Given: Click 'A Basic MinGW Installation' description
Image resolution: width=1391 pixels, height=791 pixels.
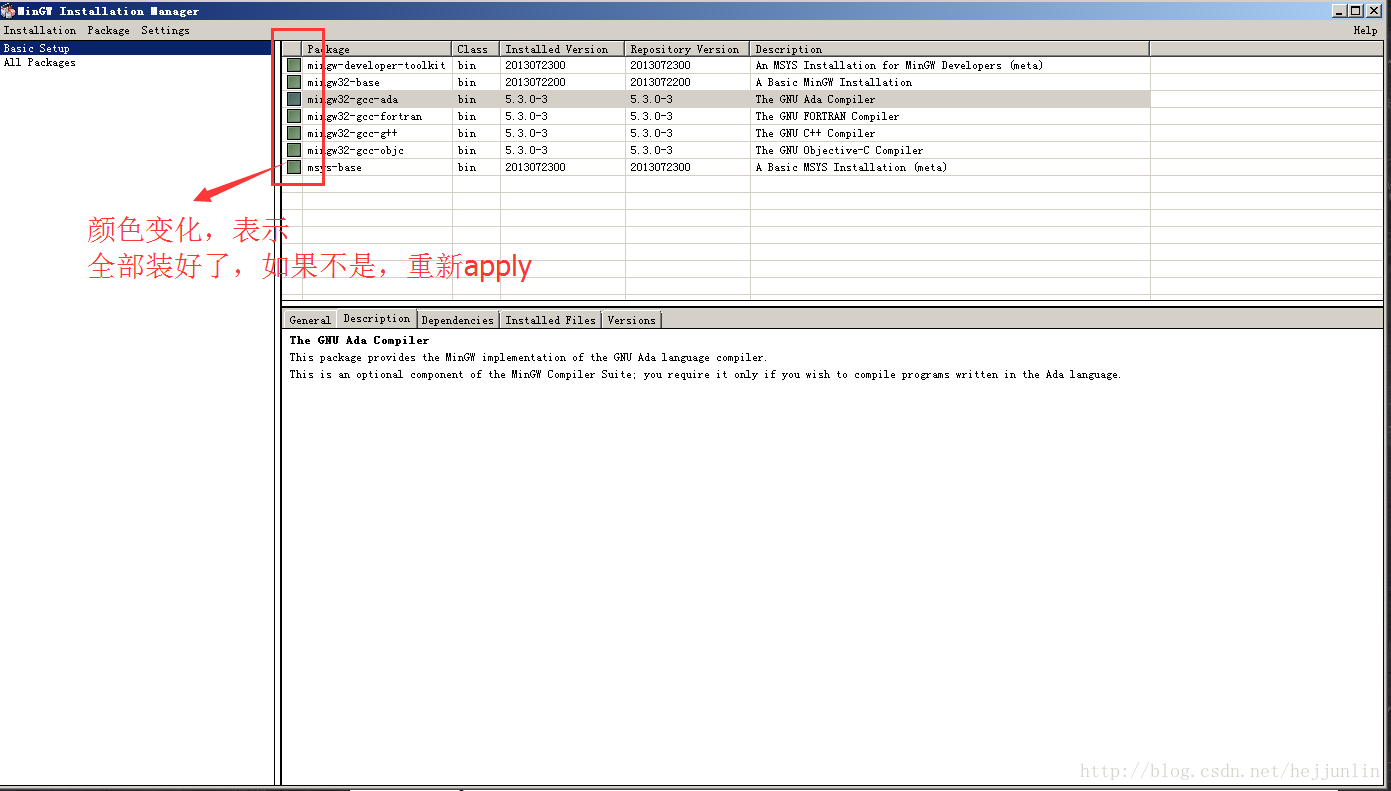Looking at the screenshot, I should tap(834, 82).
